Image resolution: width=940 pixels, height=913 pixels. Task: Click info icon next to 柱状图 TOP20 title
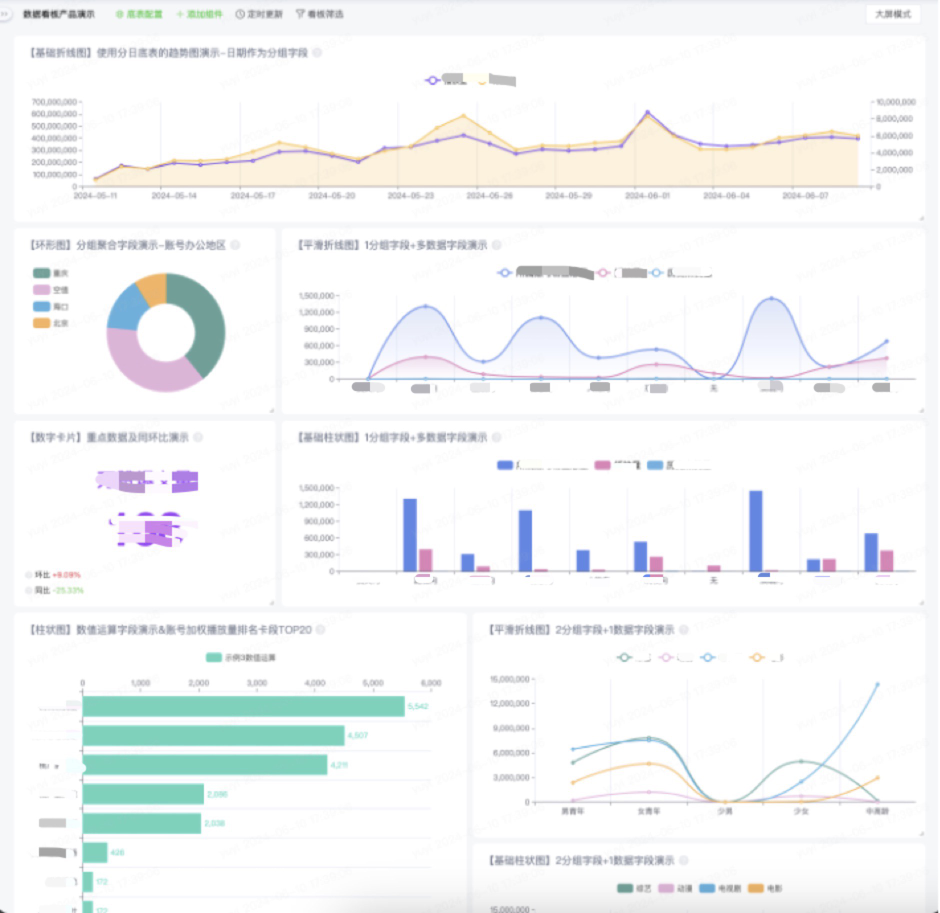[x=321, y=629]
